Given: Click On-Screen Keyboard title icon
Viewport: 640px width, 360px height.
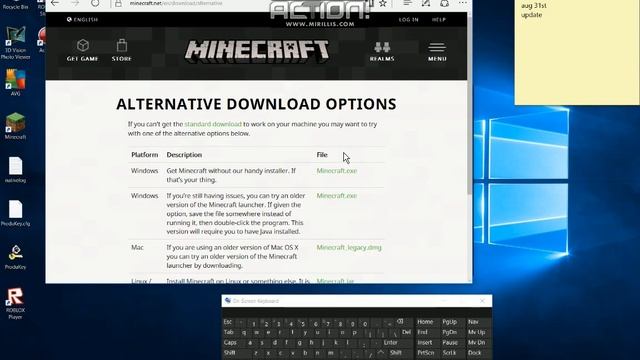Looking at the screenshot, I should coord(228,301).
